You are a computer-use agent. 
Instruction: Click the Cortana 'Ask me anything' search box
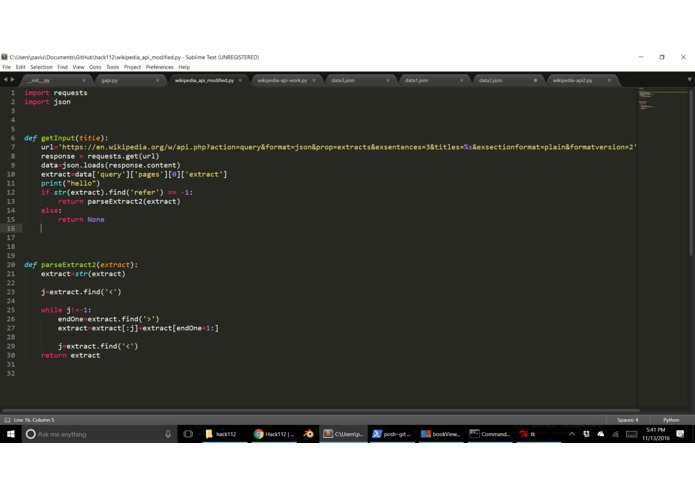99,434
